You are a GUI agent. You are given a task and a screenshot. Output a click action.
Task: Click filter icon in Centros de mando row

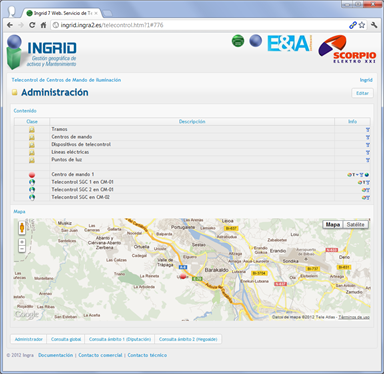coord(368,137)
